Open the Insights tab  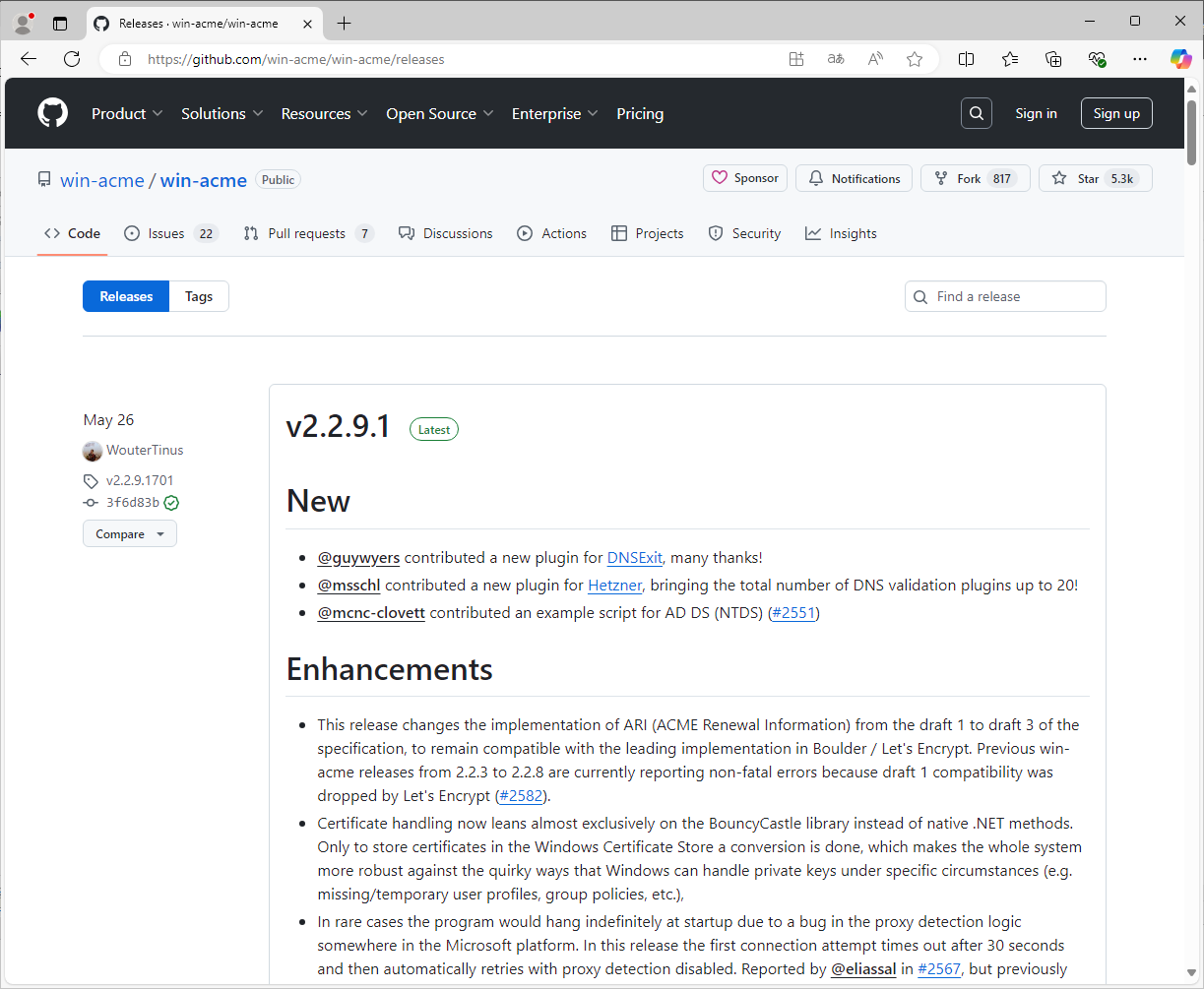click(x=841, y=233)
